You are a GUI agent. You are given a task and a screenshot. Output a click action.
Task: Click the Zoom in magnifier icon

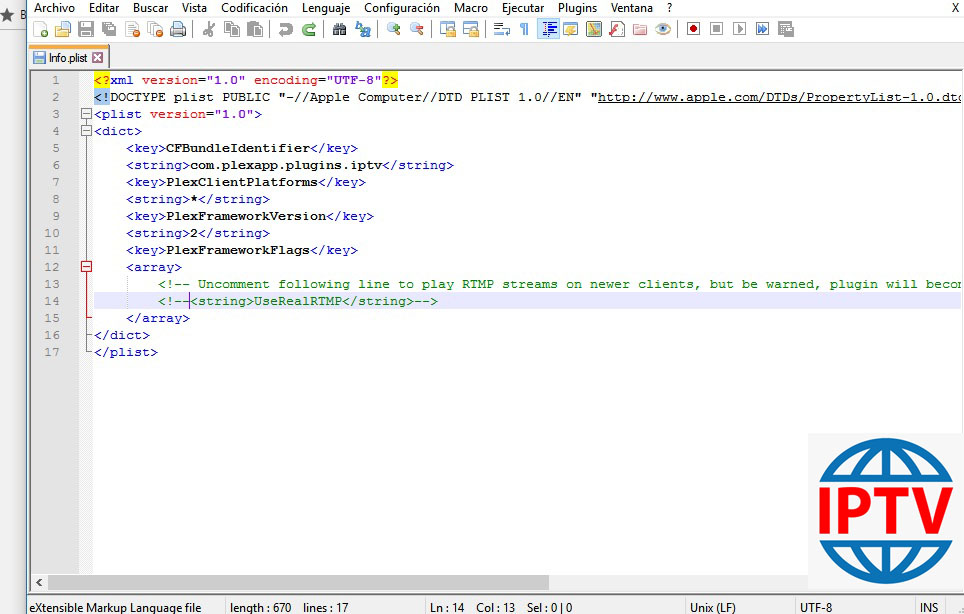click(394, 29)
